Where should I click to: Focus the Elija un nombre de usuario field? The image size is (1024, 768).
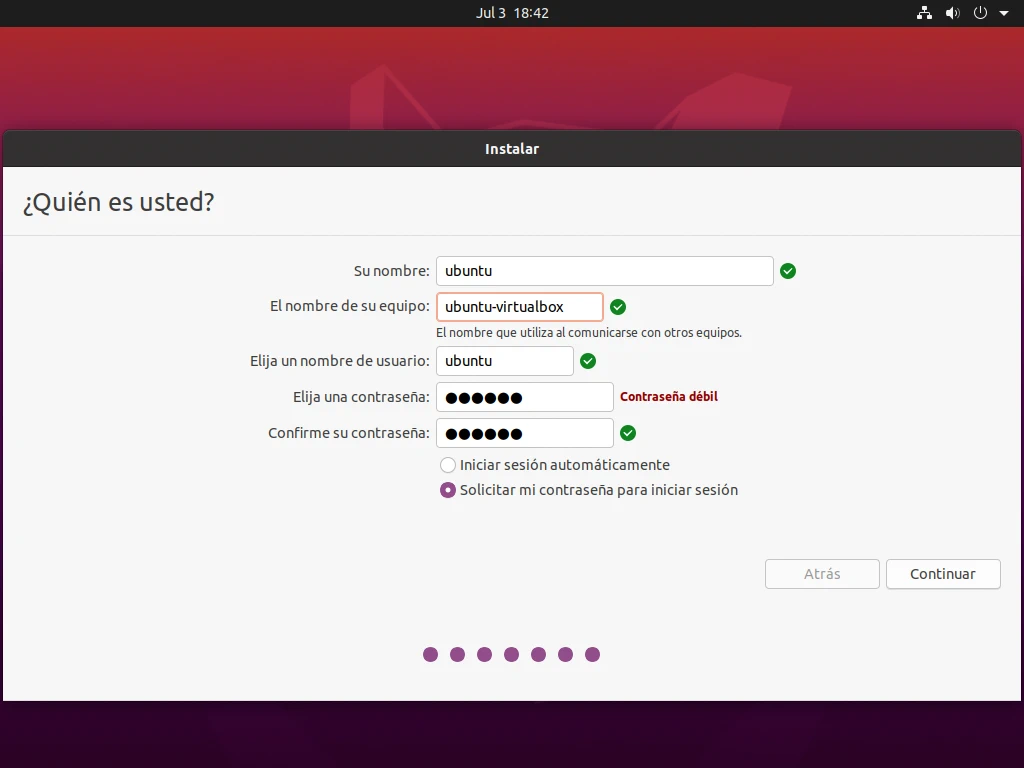(504, 361)
